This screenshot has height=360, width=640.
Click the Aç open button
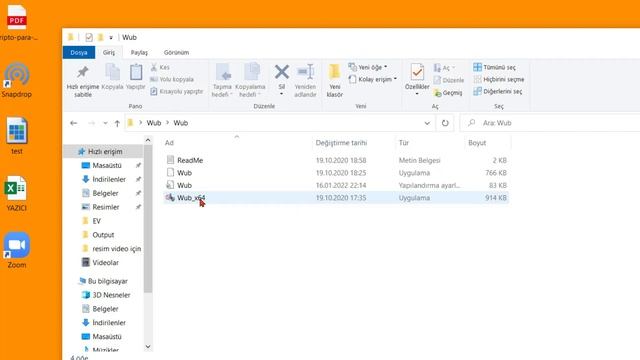tap(444, 68)
